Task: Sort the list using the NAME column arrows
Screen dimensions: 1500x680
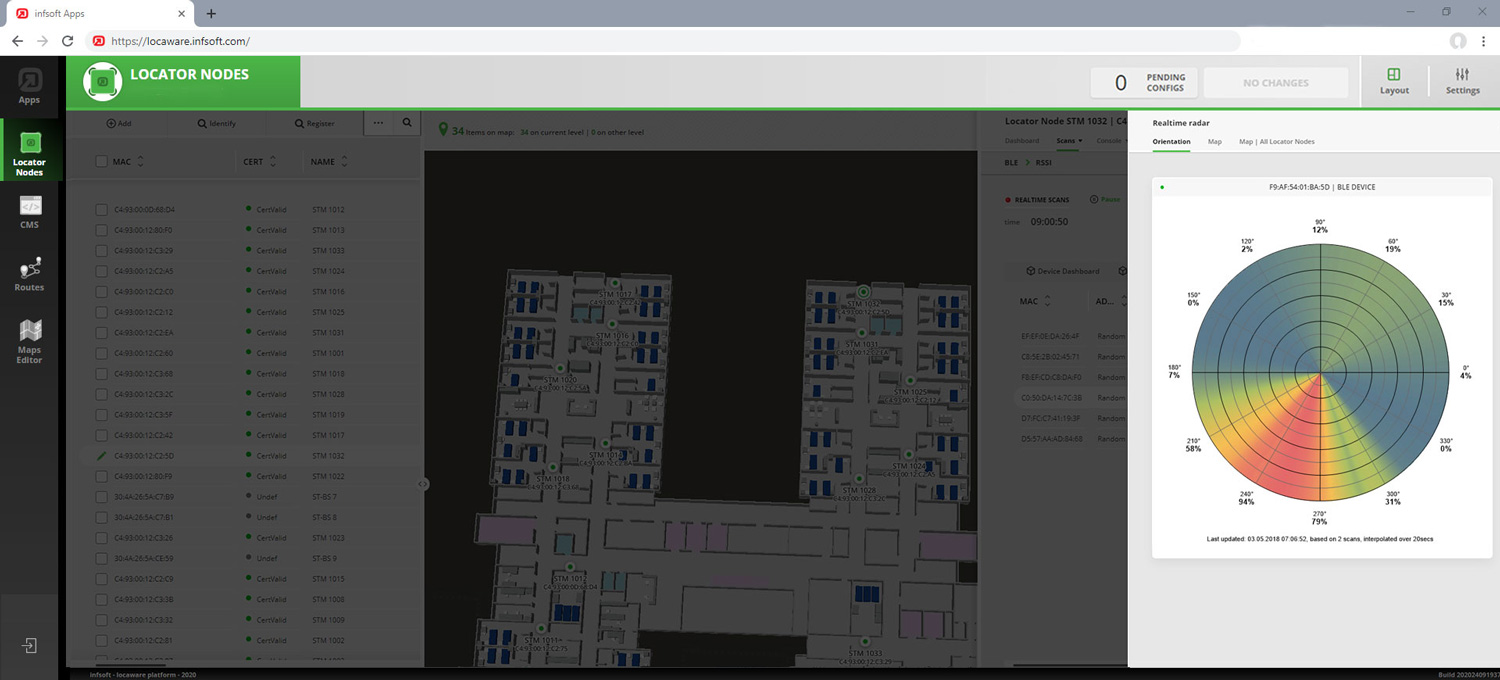Action: (346, 161)
